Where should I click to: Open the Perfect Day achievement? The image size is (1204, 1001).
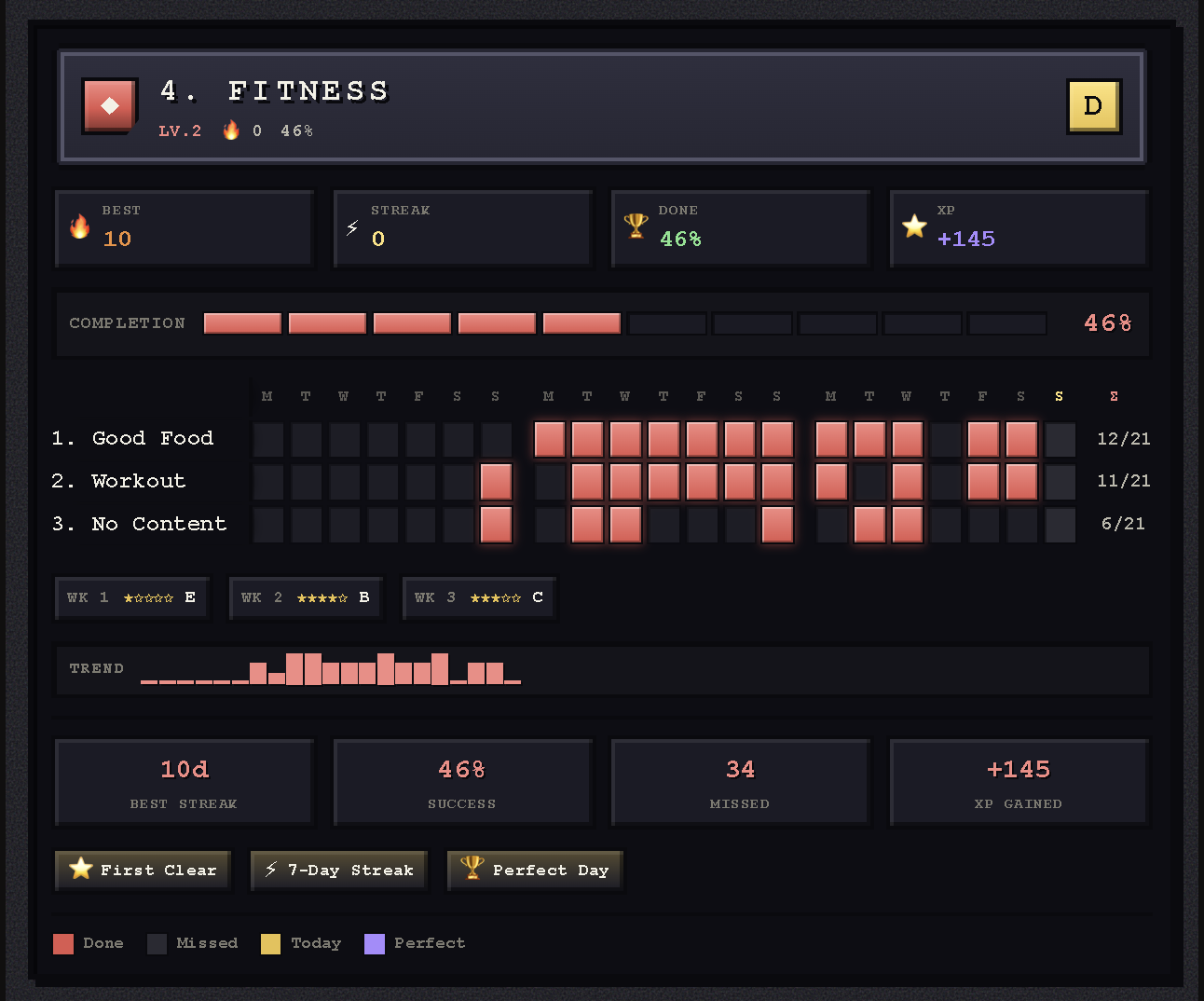(x=535, y=871)
